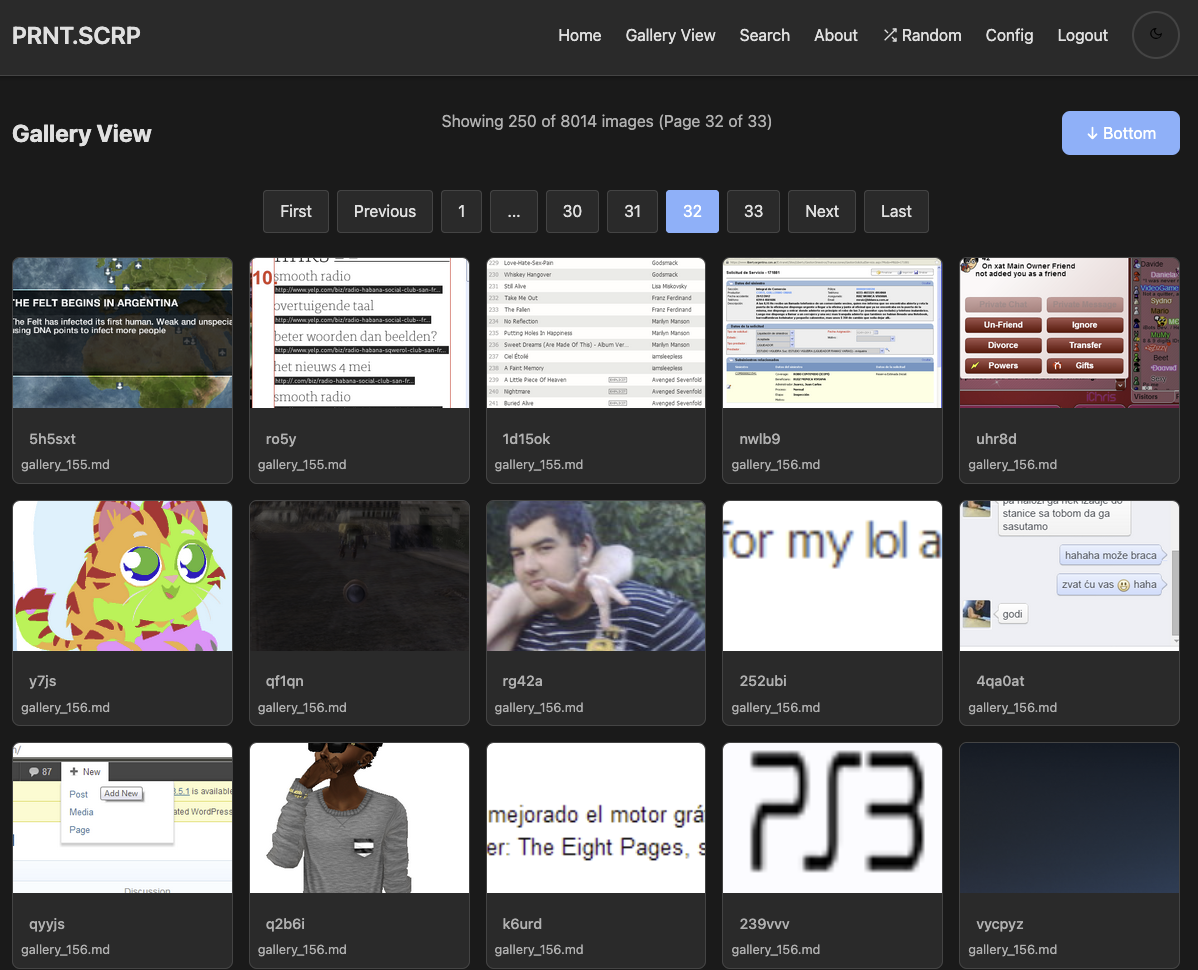Click the rg42a image title
Viewport: 1198px width, 970px height.
pyautogui.click(x=522, y=681)
